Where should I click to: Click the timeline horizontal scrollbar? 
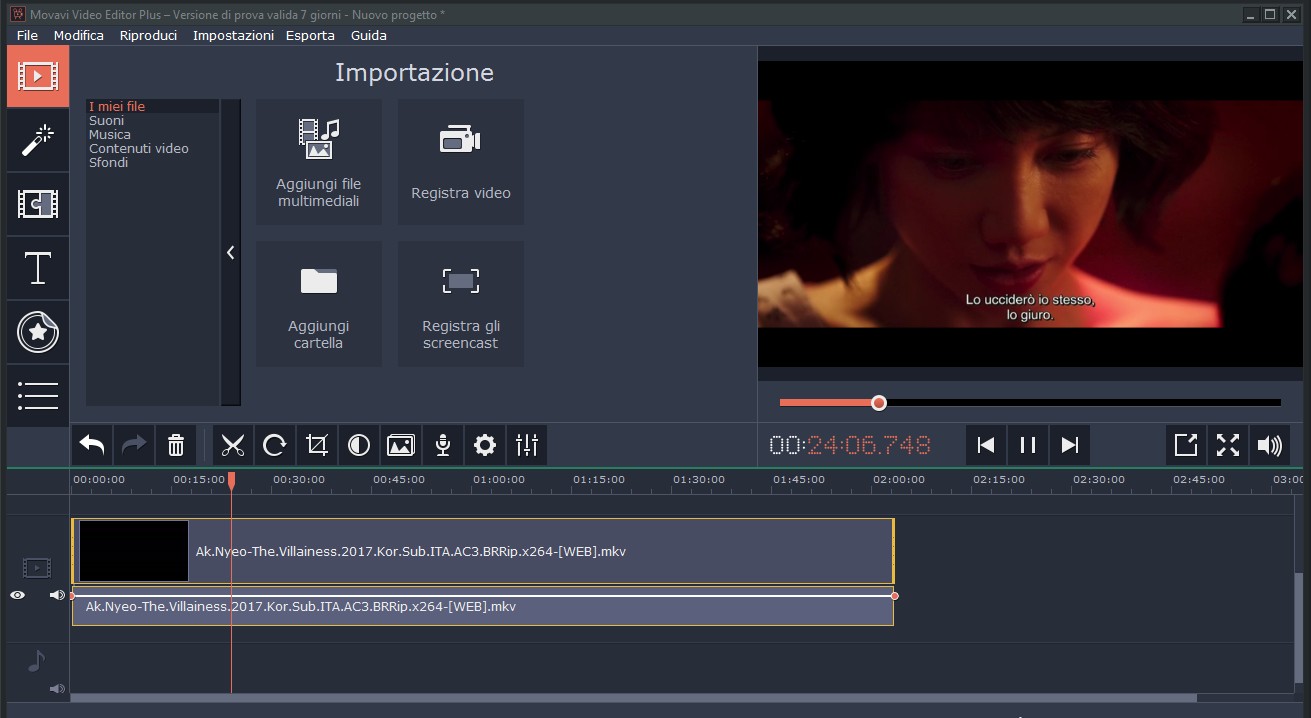pos(633,698)
